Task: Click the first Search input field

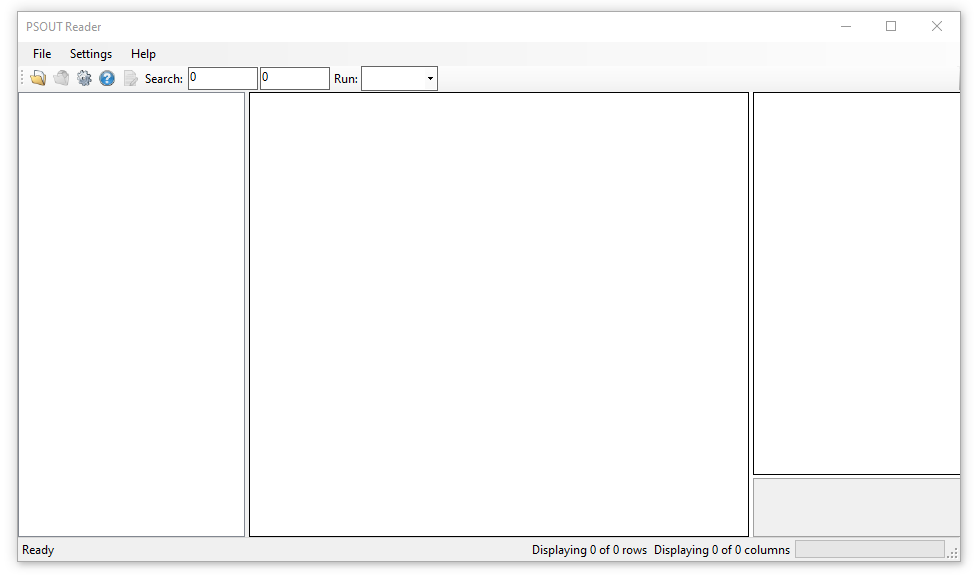Action: pyautogui.click(x=222, y=79)
